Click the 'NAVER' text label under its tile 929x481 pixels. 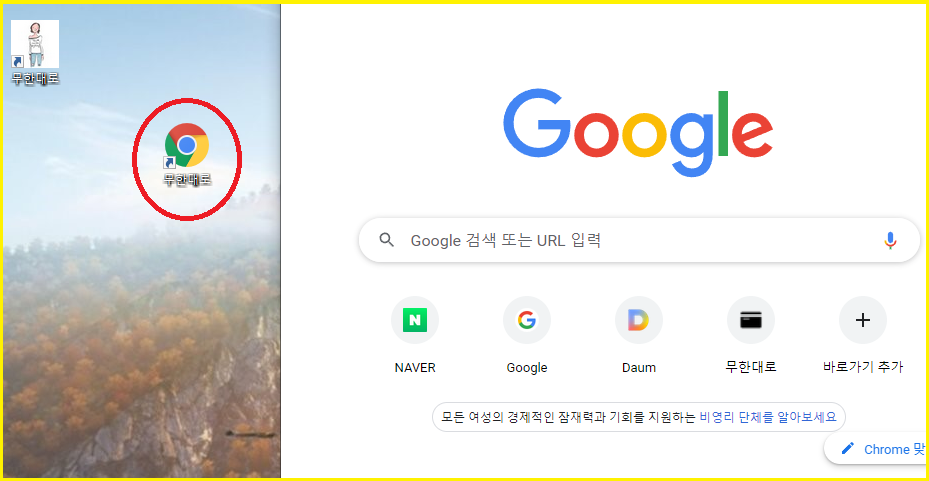(x=415, y=367)
